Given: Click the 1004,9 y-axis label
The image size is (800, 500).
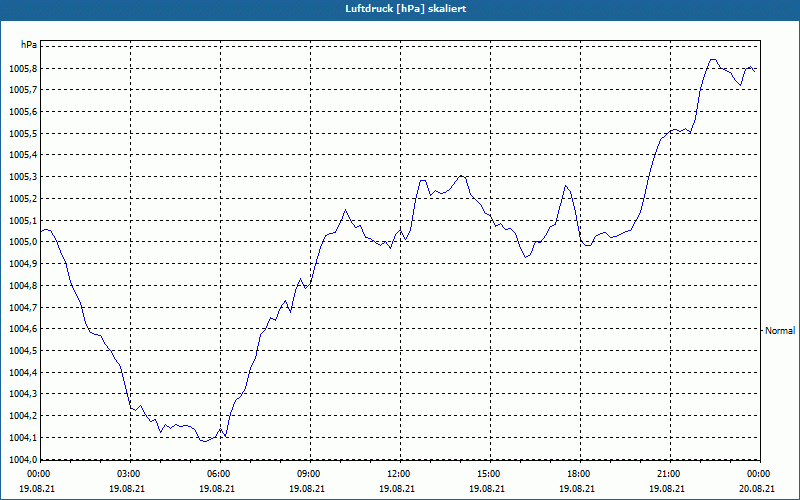Looking at the screenshot, I should point(23,264).
